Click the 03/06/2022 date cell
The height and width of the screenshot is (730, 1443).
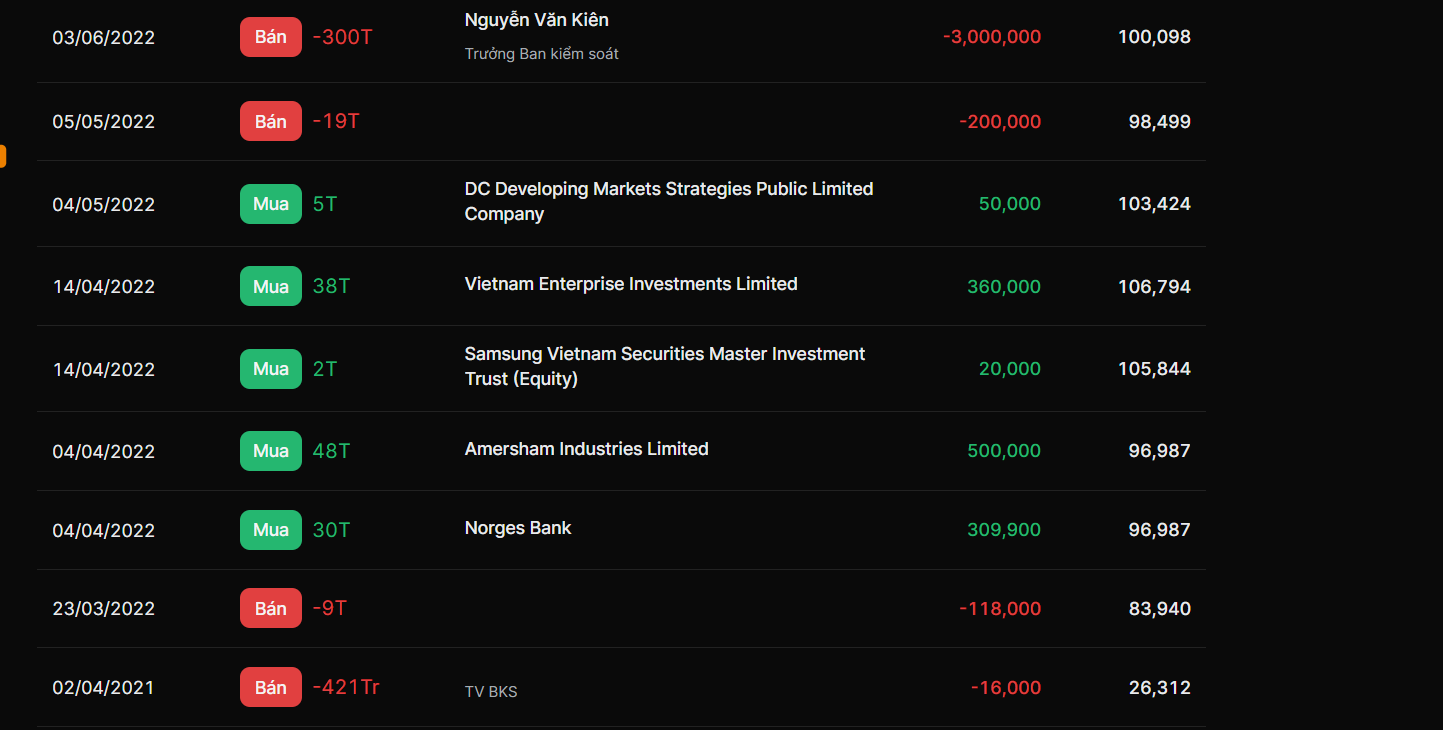pyautogui.click(x=104, y=38)
